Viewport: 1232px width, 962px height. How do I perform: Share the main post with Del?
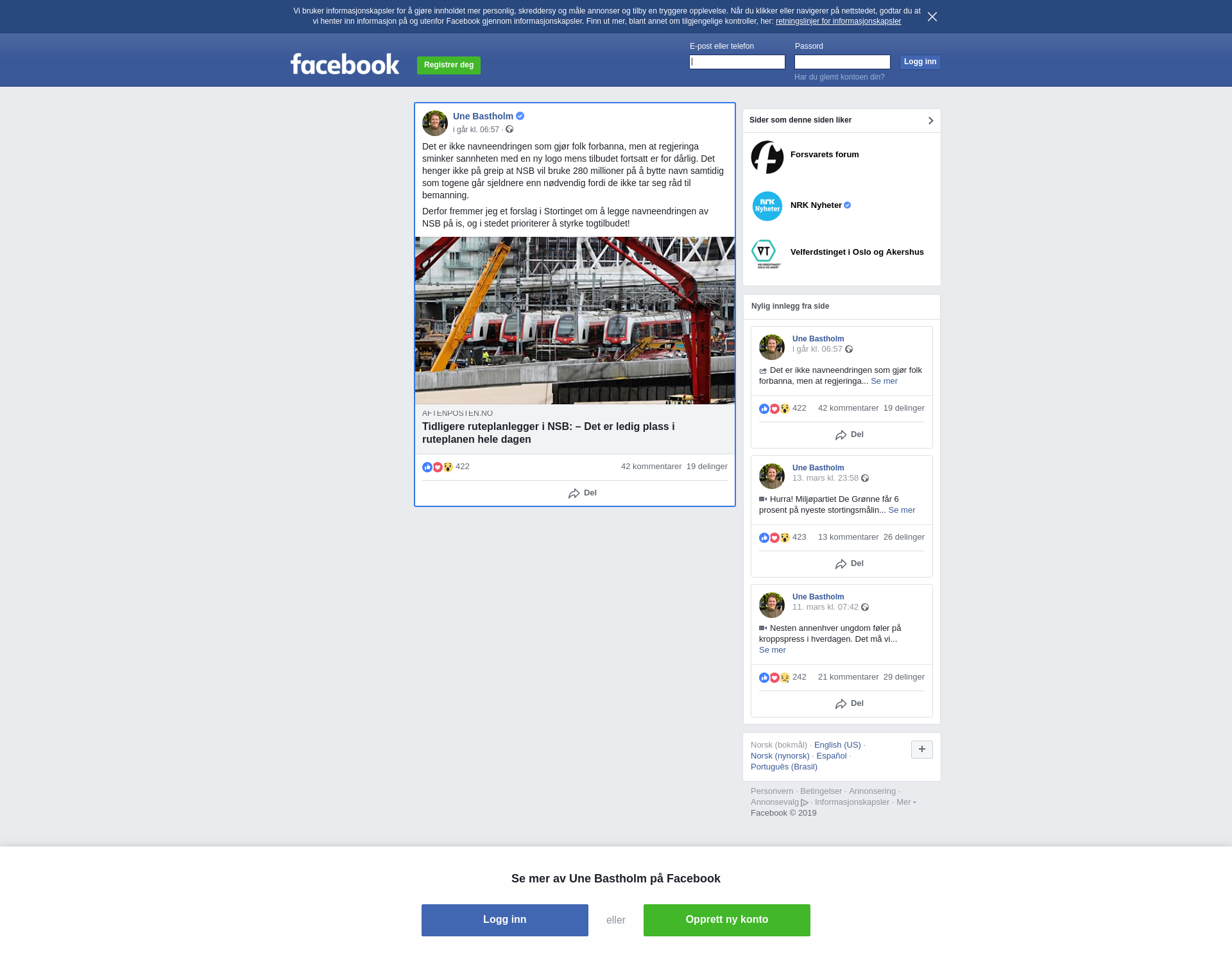point(583,493)
